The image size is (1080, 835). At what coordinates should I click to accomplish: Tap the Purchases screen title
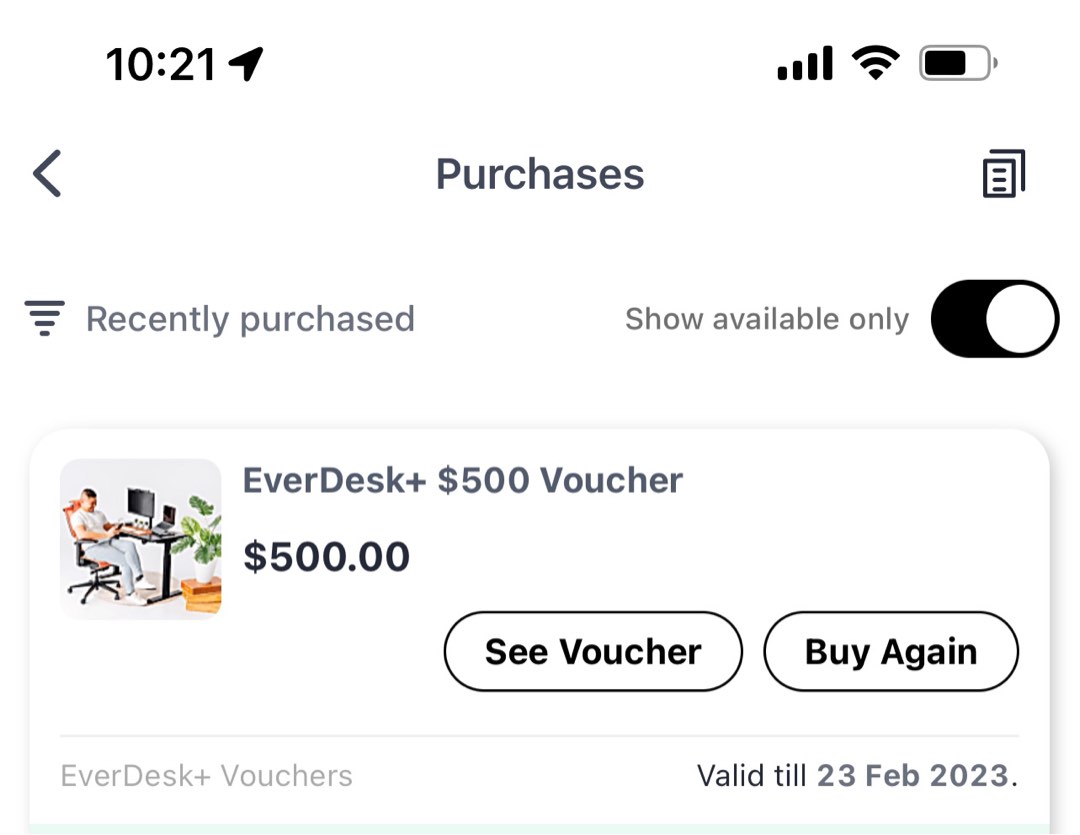click(539, 173)
